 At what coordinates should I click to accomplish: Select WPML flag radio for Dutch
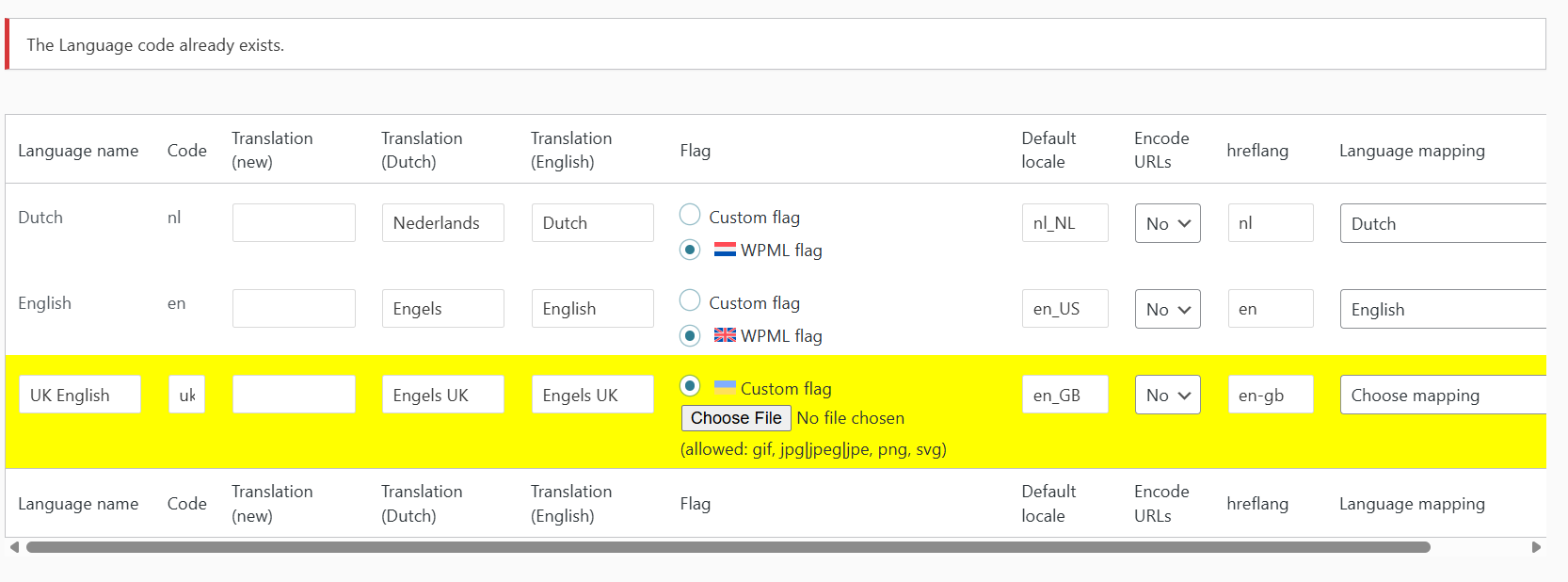pos(690,250)
